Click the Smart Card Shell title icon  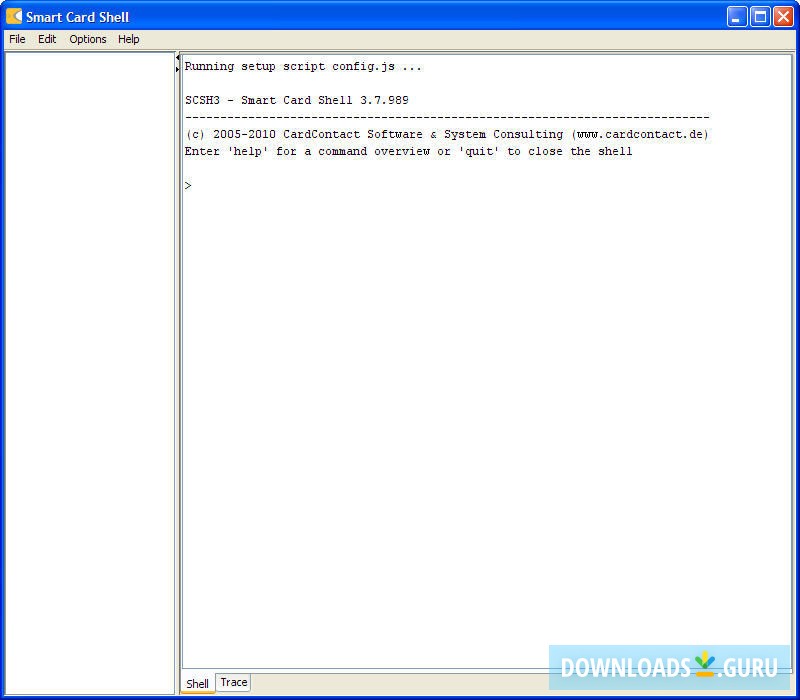[x=14, y=16]
